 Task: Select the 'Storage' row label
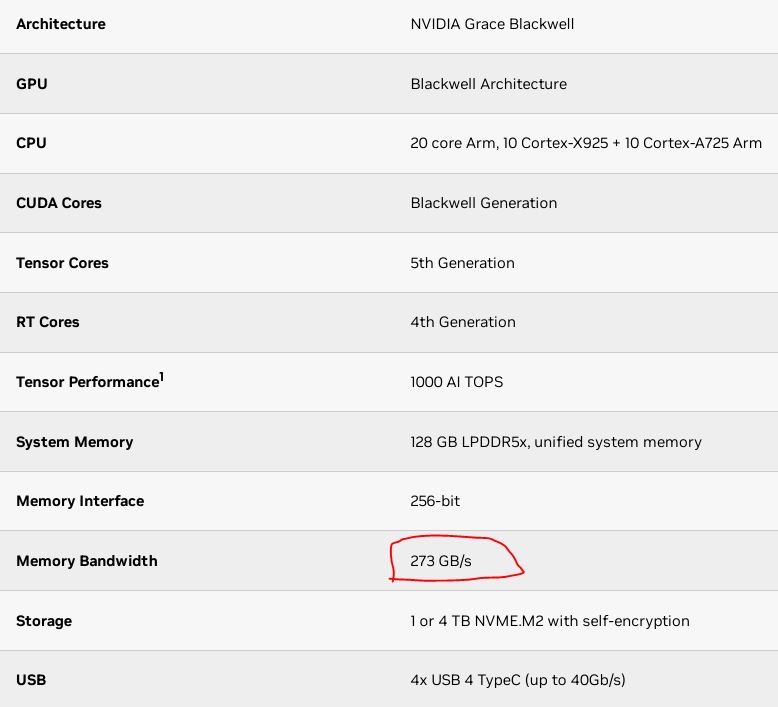(x=44, y=621)
